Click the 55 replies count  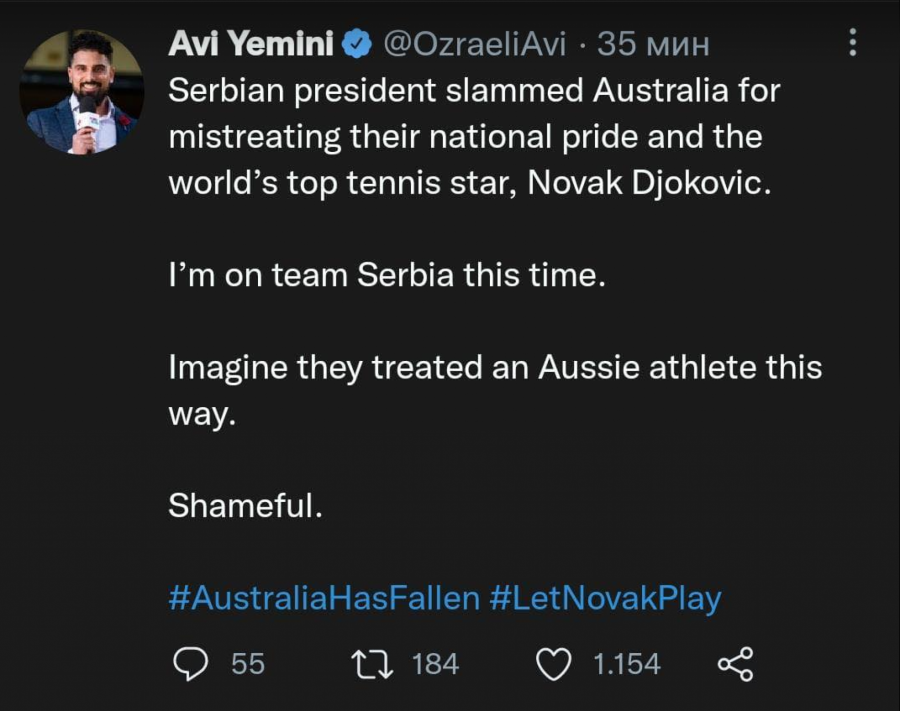(248, 663)
